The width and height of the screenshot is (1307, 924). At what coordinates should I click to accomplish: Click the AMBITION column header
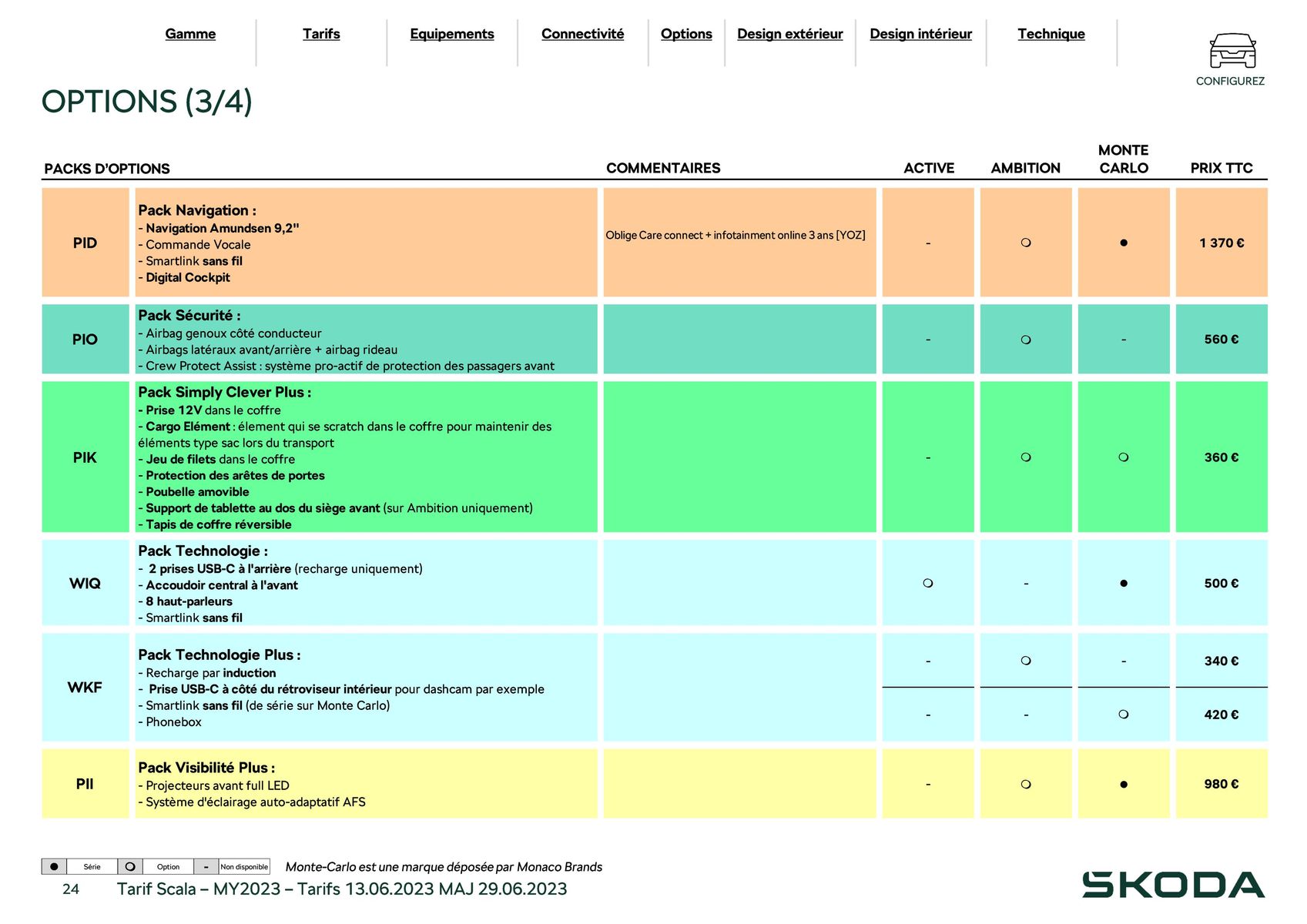point(1026,168)
